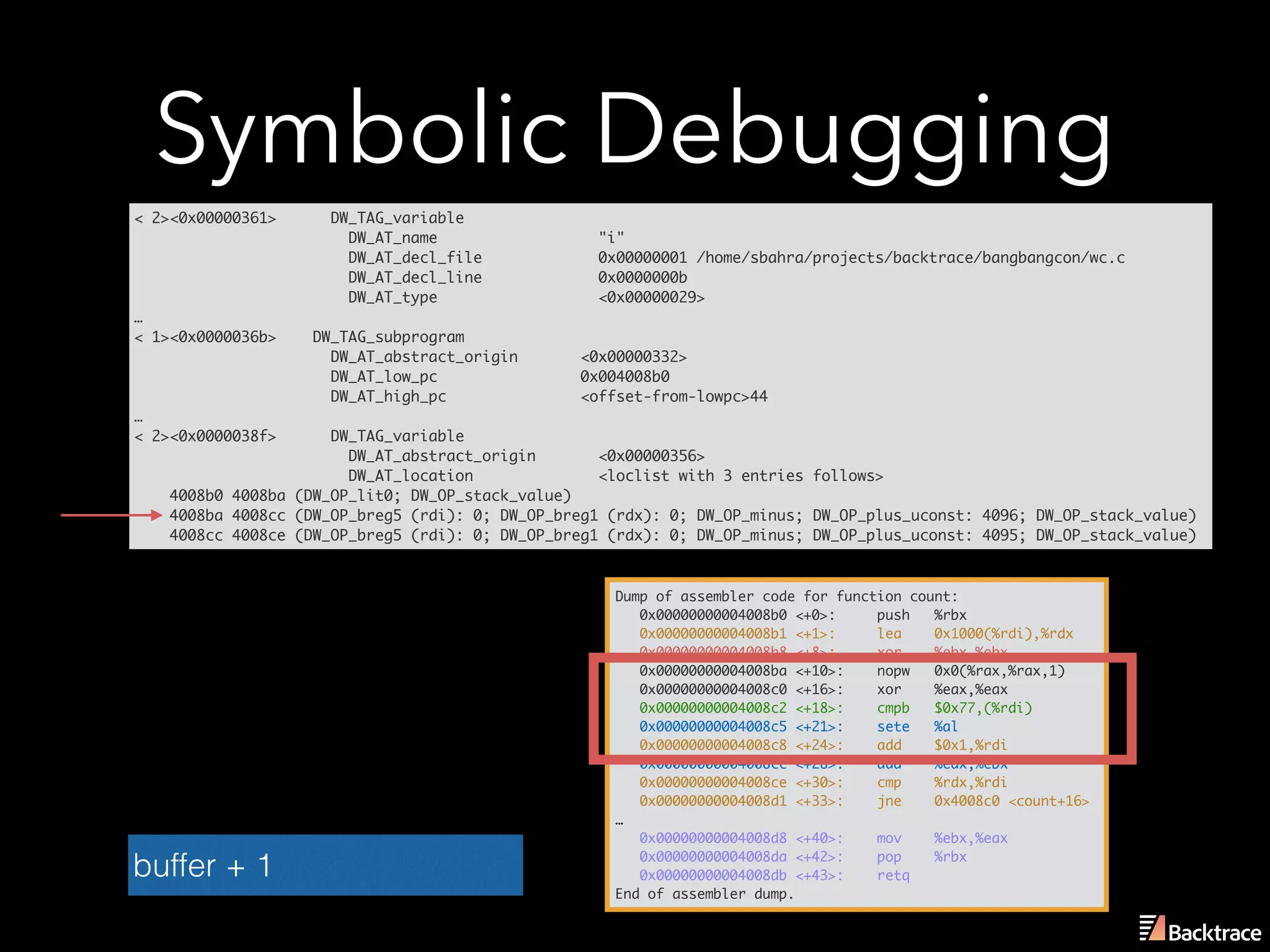Click lea 0x1000(%rdi),%rdx instruction line
Viewport: 1270px width, 952px height.
point(856,633)
